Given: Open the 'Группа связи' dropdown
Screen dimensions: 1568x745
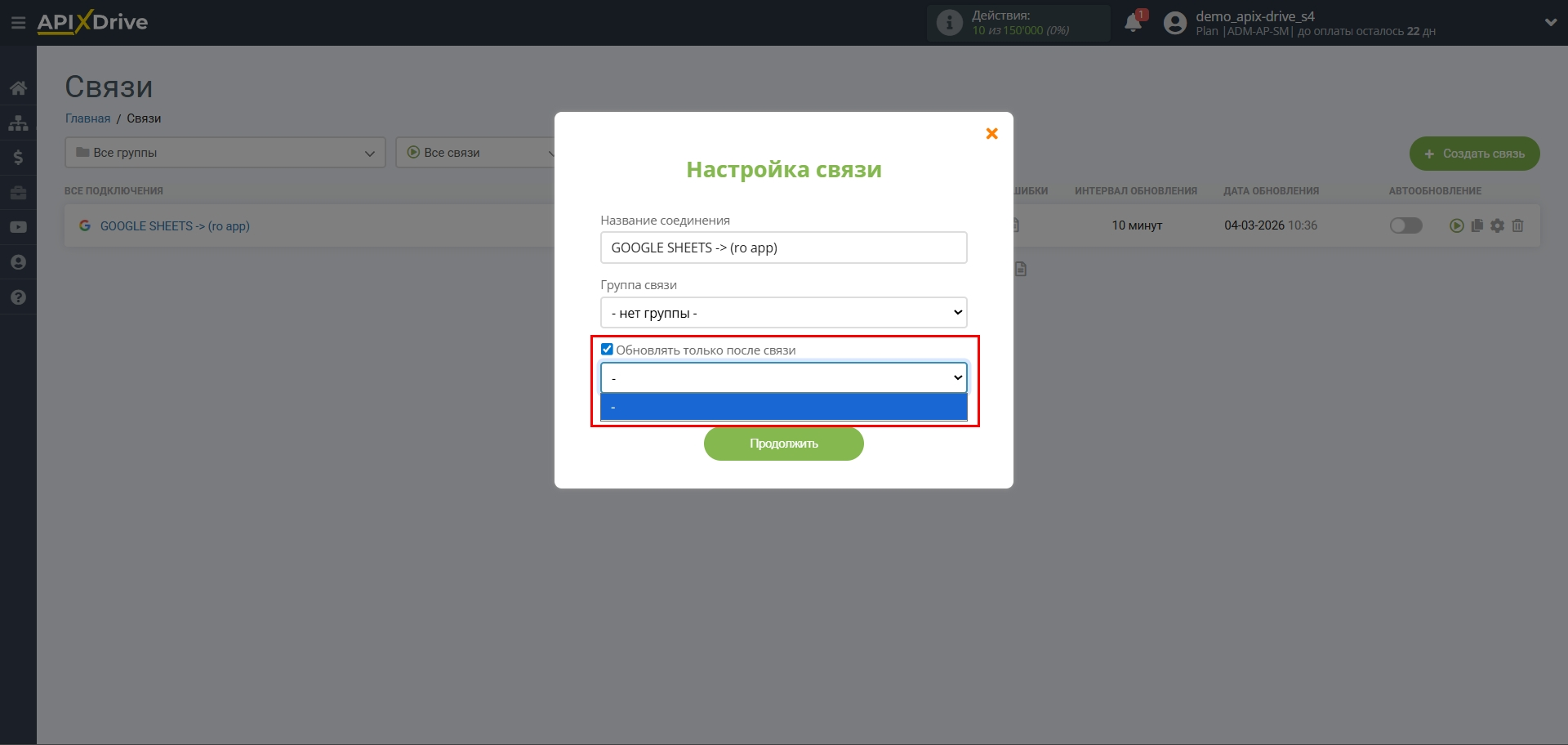Looking at the screenshot, I should click(783, 312).
